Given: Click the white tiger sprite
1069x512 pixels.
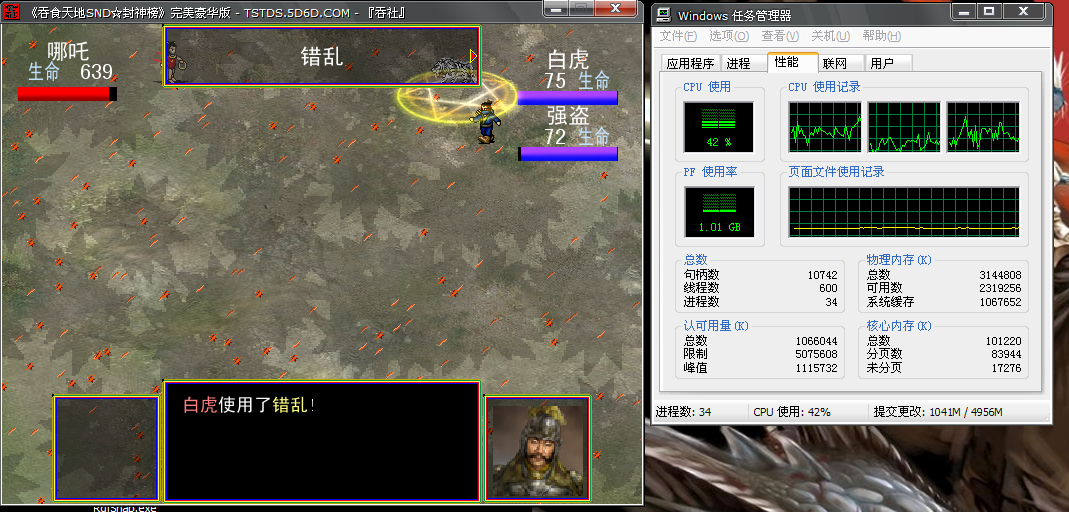Looking at the screenshot, I should click(453, 70).
